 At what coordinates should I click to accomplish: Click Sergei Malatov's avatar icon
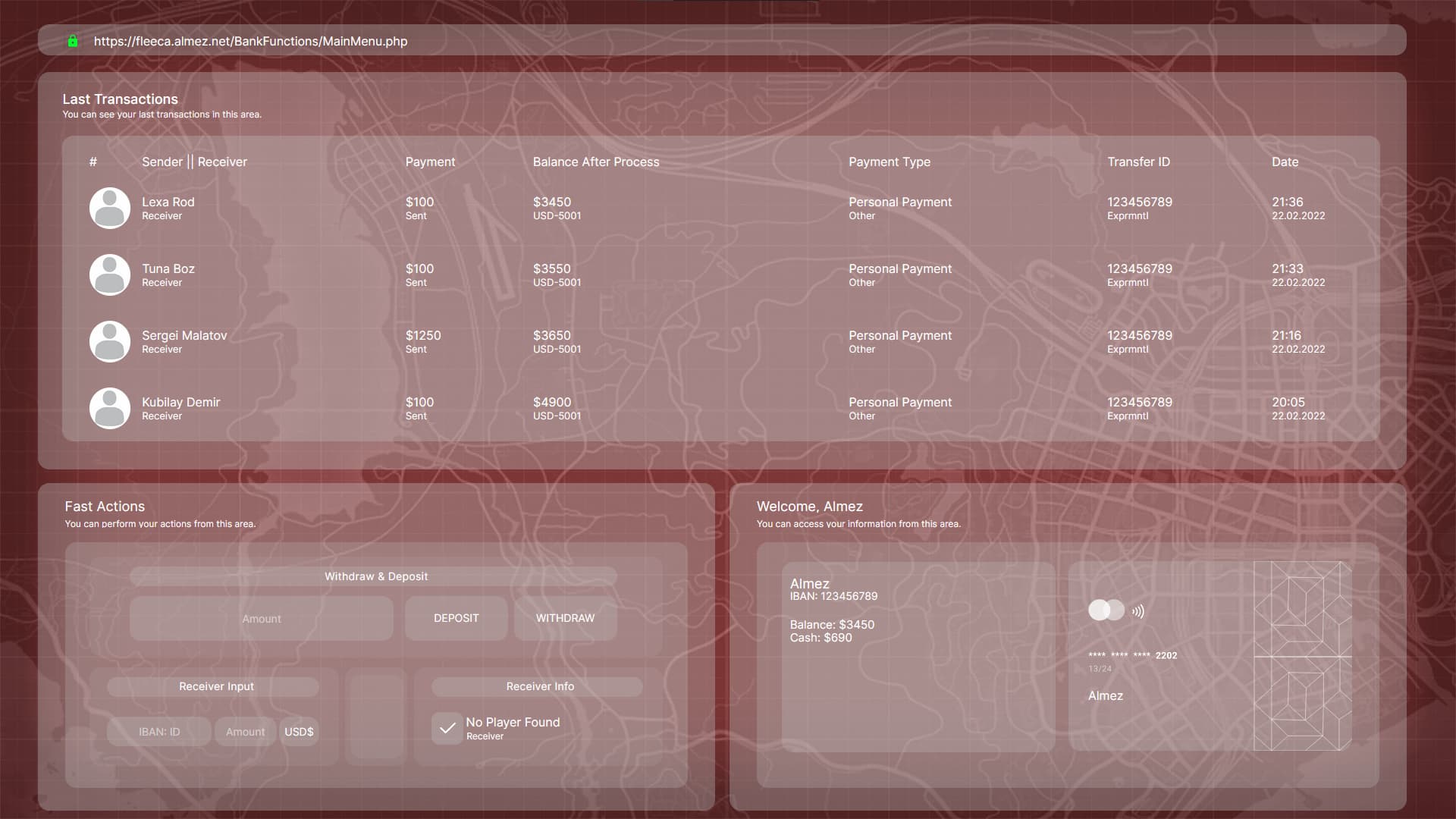pos(110,341)
